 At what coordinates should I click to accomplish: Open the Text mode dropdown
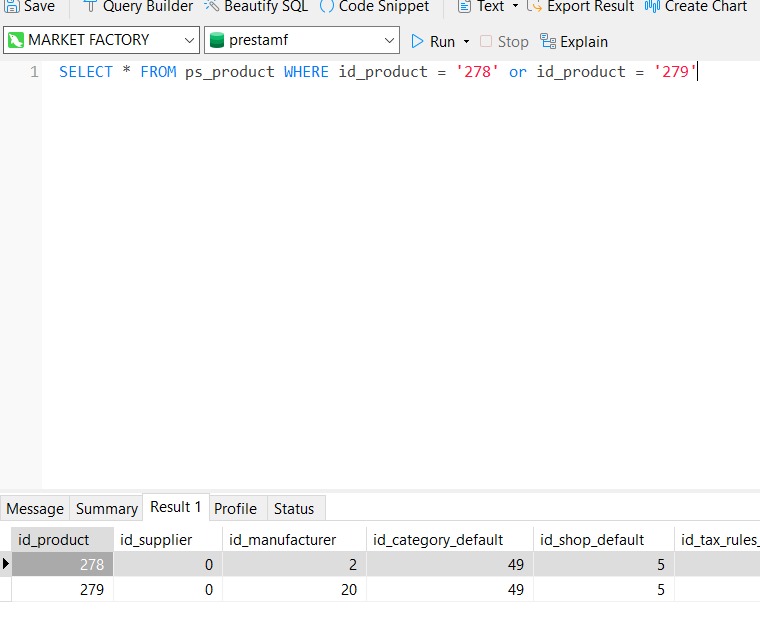(x=515, y=6)
